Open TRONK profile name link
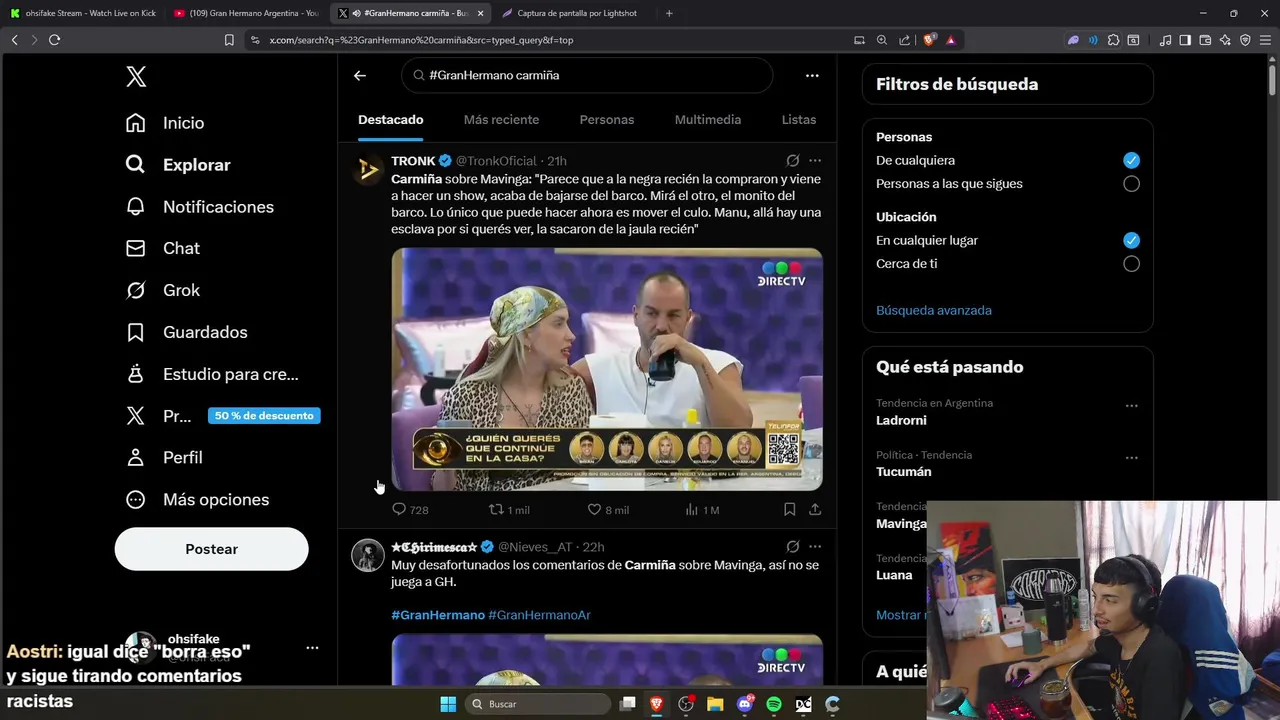This screenshot has height=720, width=1280. (x=413, y=160)
